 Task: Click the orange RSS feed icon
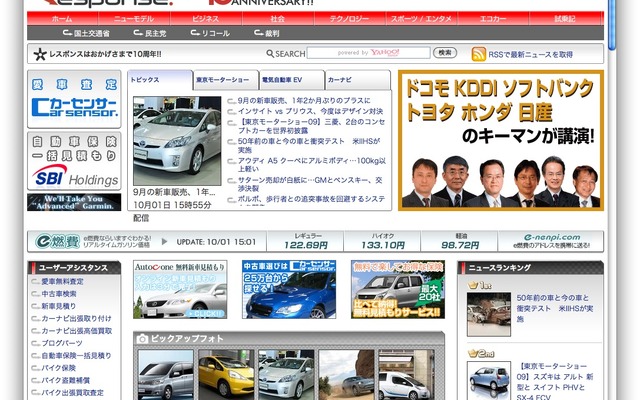tap(479, 54)
